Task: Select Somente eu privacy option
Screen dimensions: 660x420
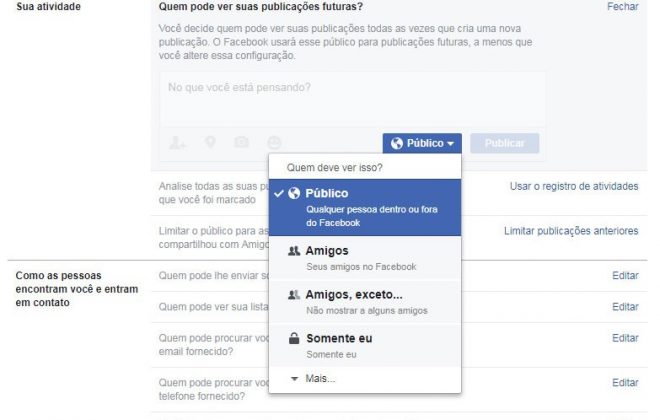Action: [x=365, y=346]
